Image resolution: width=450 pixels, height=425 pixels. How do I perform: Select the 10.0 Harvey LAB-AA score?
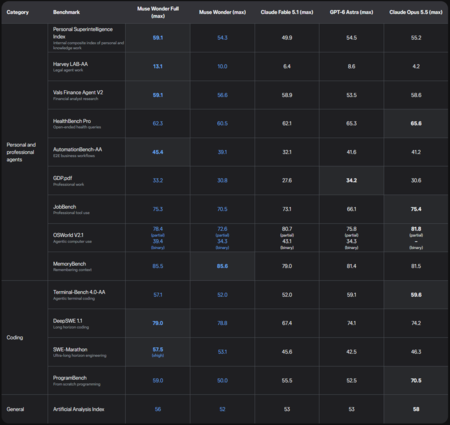(x=222, y=67)
